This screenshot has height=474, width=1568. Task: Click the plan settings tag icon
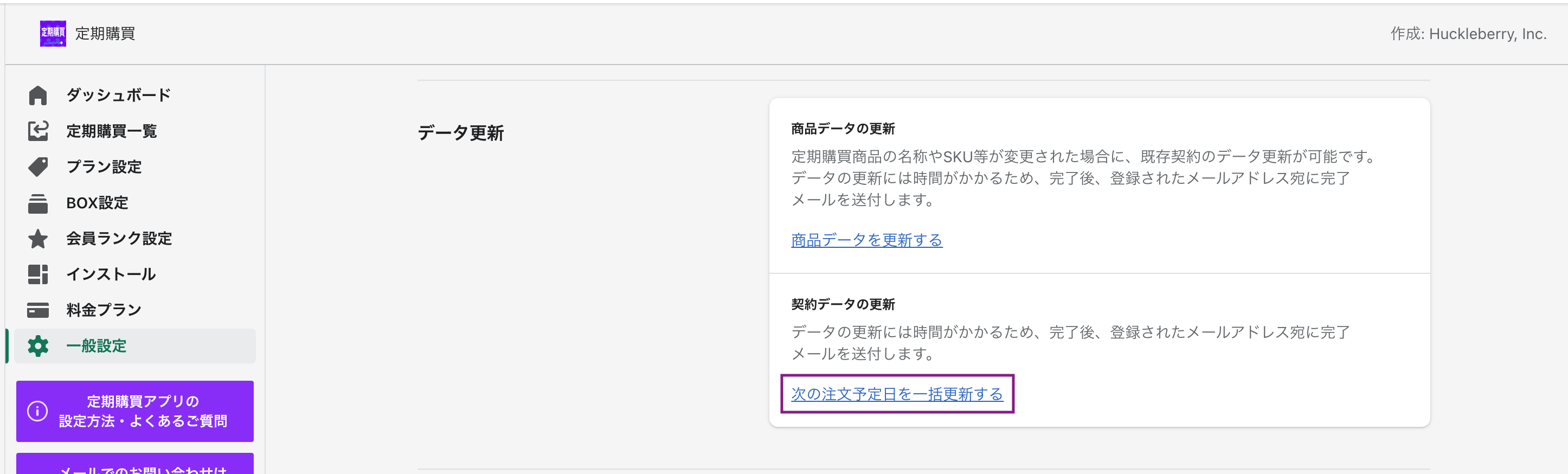(38, 166)
